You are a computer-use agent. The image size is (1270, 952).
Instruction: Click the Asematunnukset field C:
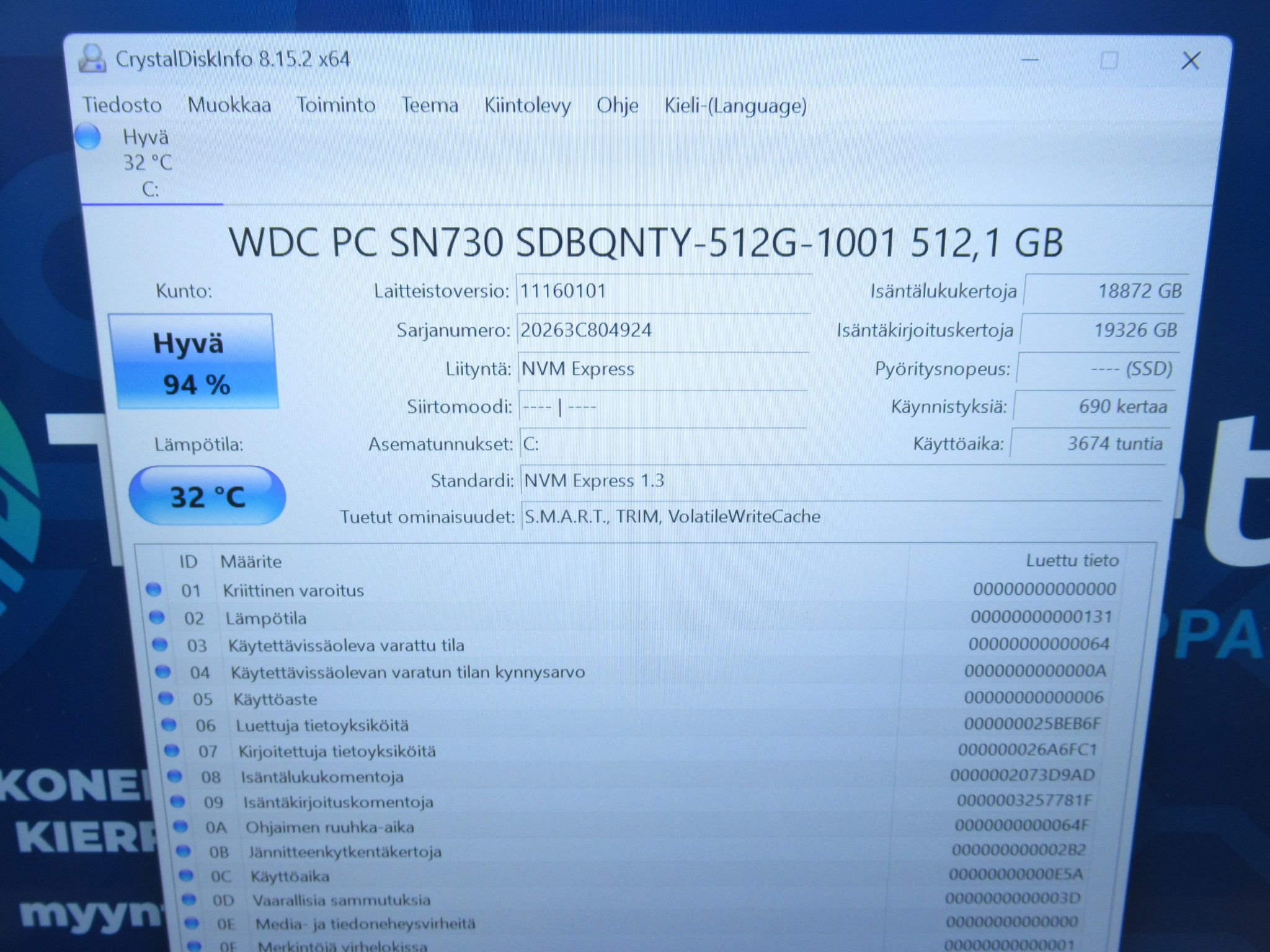pos(662,444)
